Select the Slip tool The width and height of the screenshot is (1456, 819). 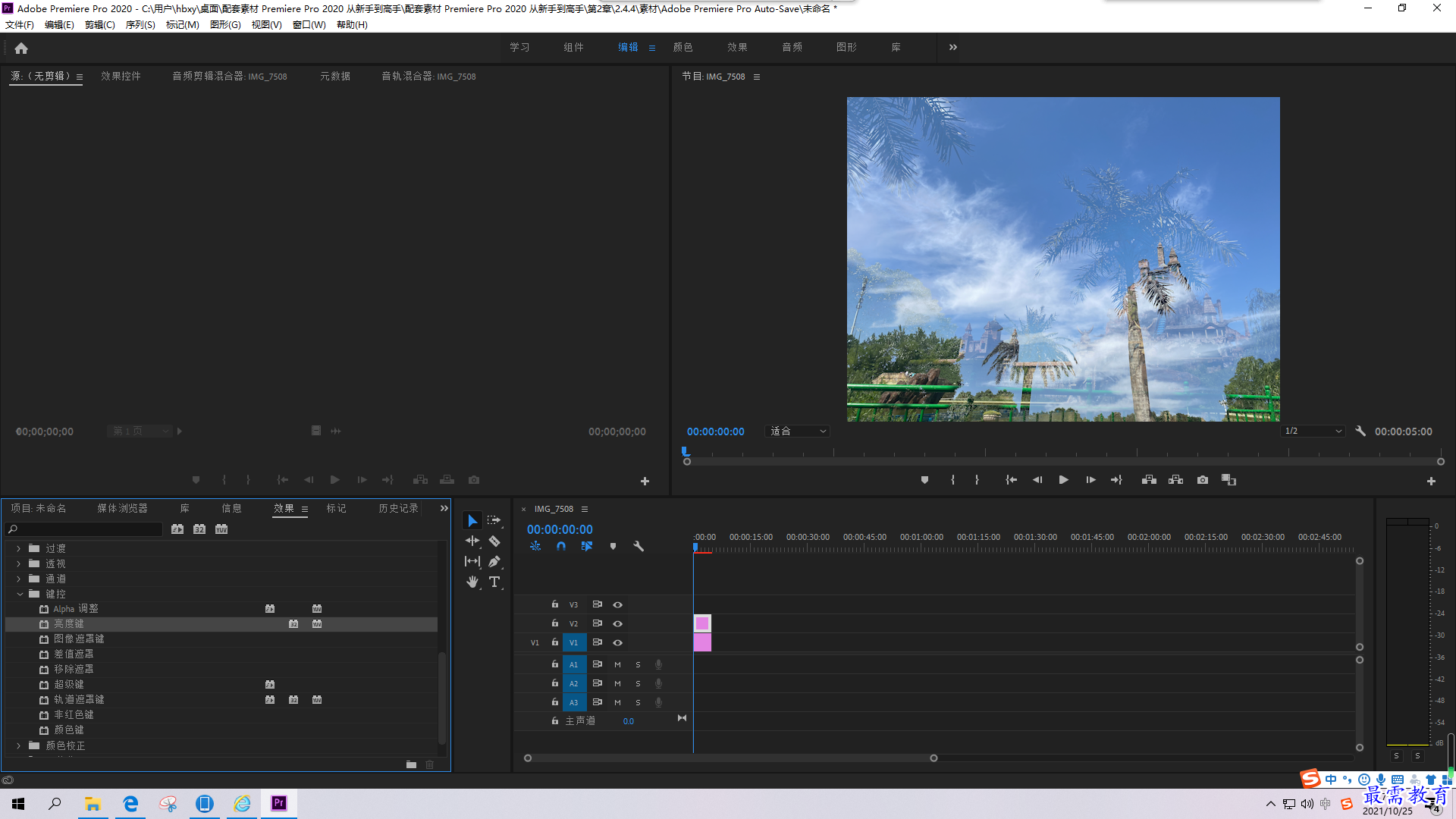point(472,561)
